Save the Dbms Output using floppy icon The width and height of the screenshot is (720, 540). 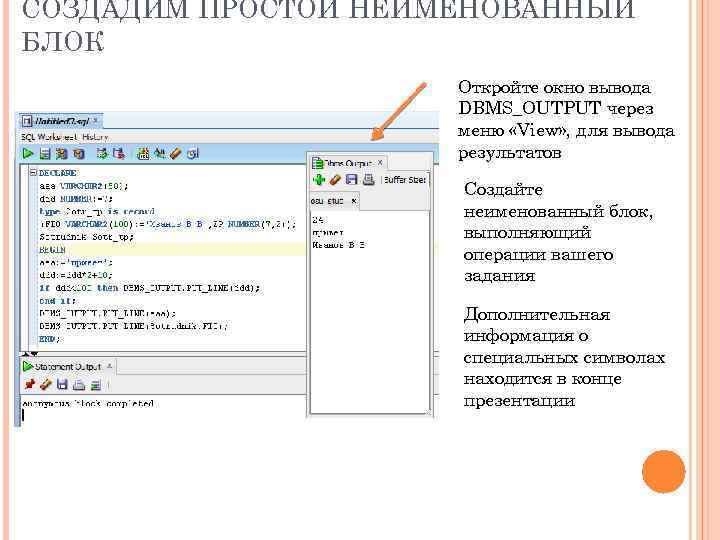(x=352, y=180)
